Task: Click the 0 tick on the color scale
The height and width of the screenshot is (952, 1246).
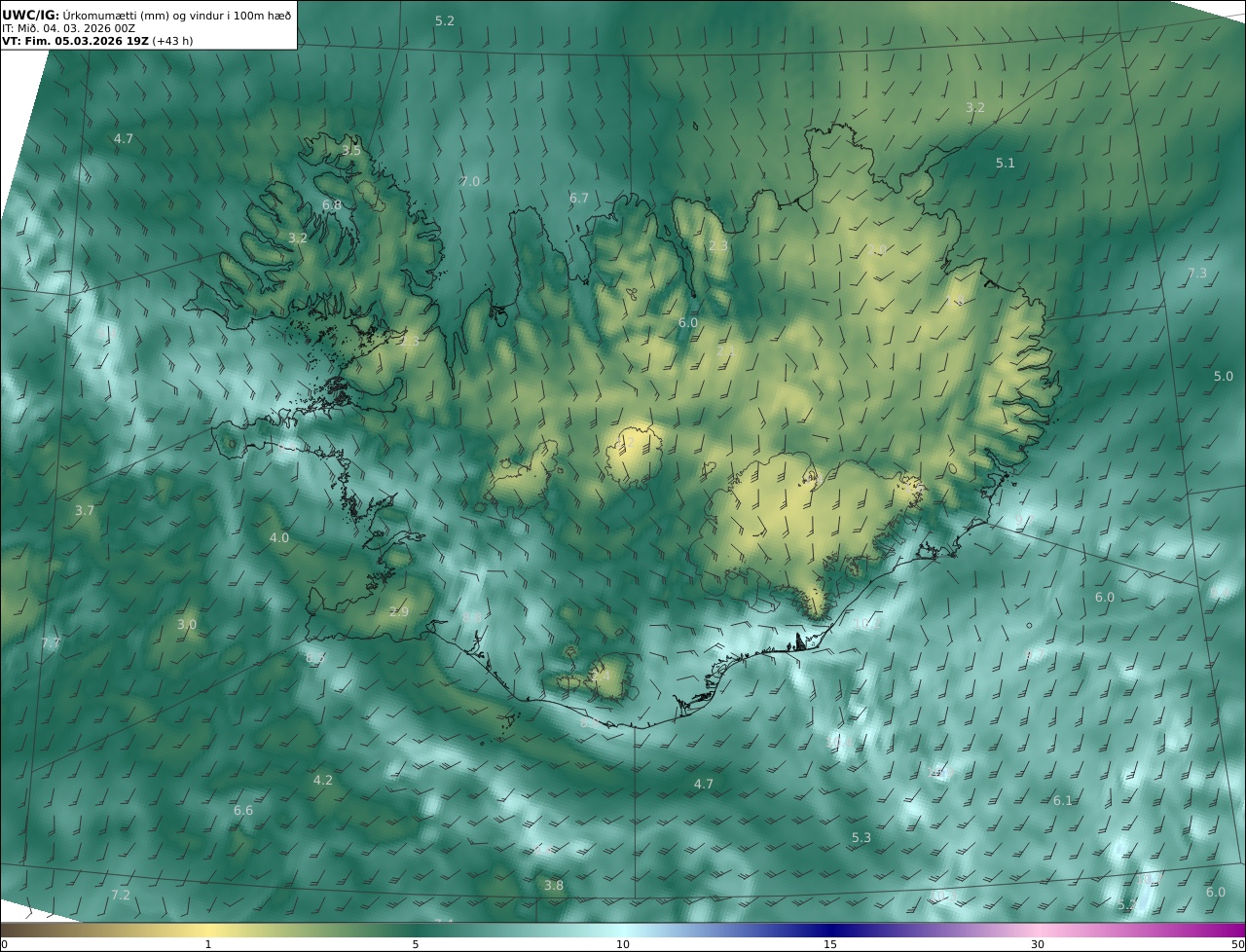Action: coord(3,944)
